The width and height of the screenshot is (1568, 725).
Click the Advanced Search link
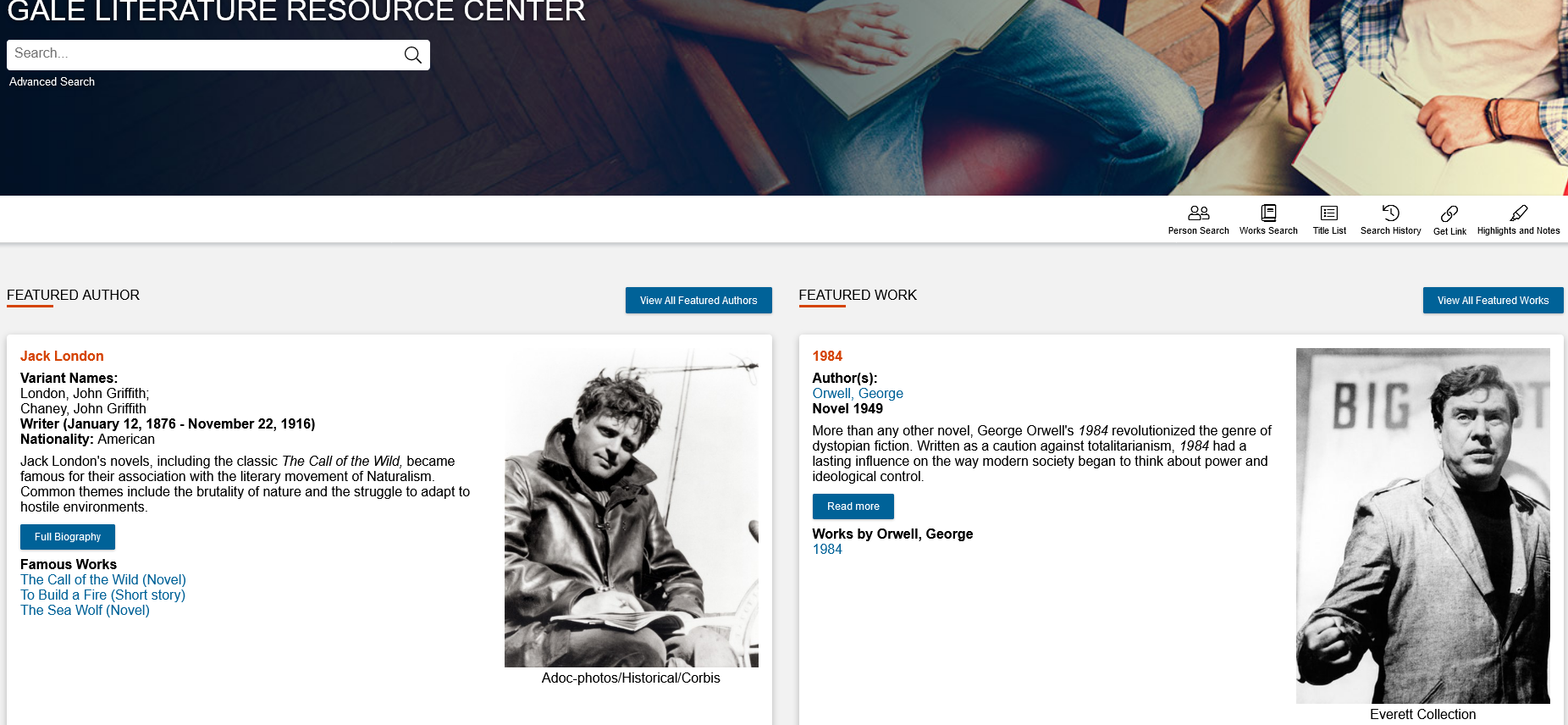click(x=52, y=82)
